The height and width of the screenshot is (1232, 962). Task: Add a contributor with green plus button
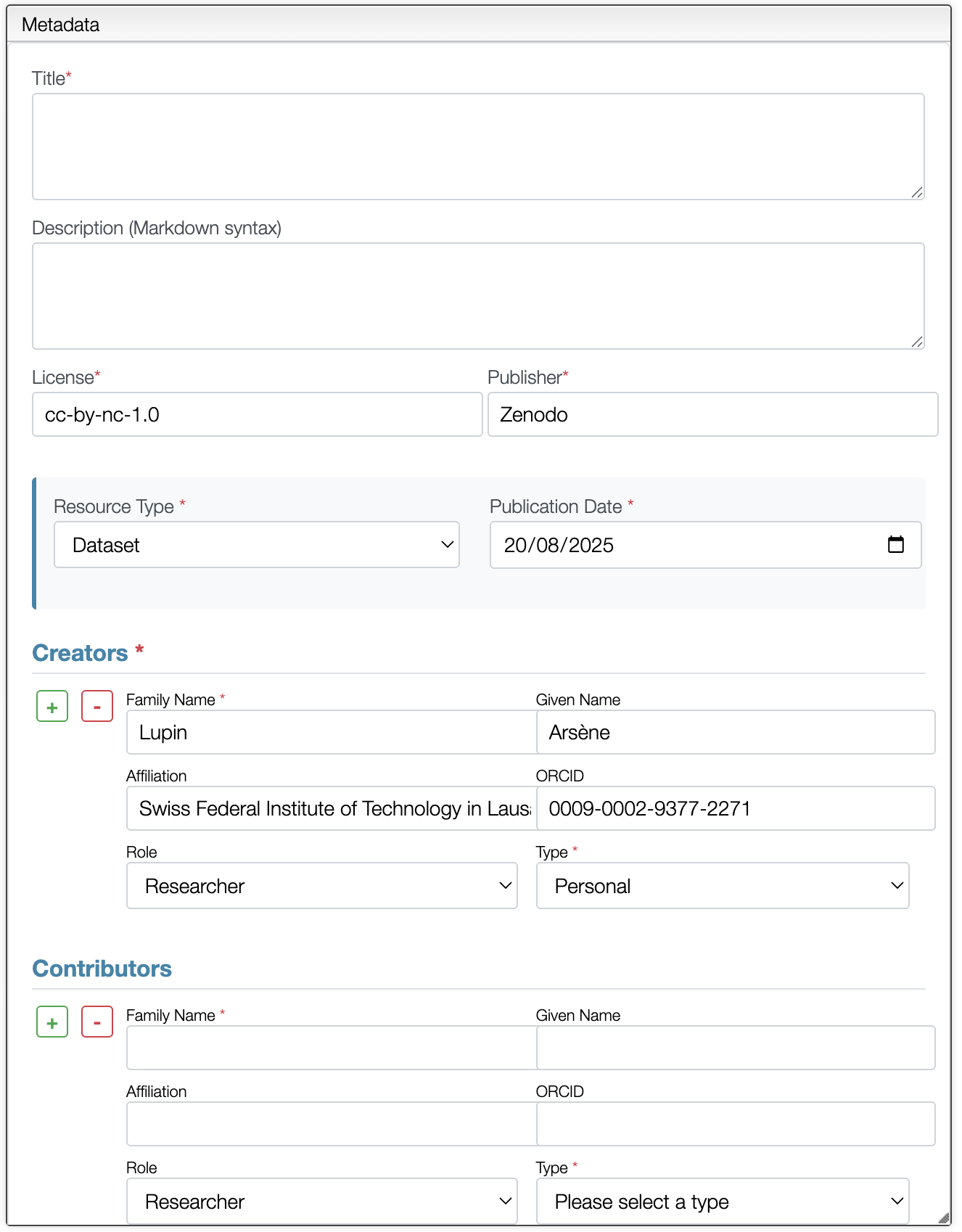[52, 1022]
